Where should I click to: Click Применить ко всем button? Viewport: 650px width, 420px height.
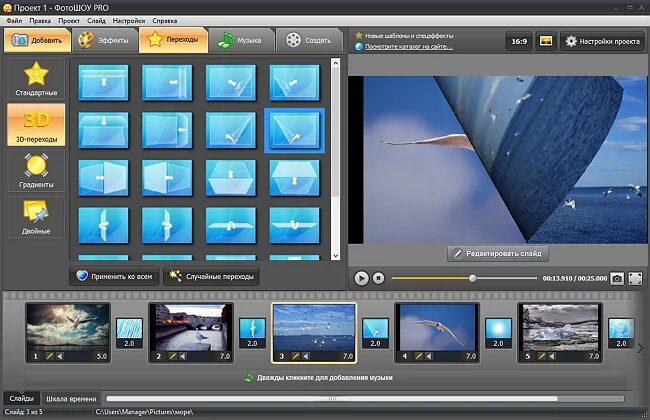114,276
